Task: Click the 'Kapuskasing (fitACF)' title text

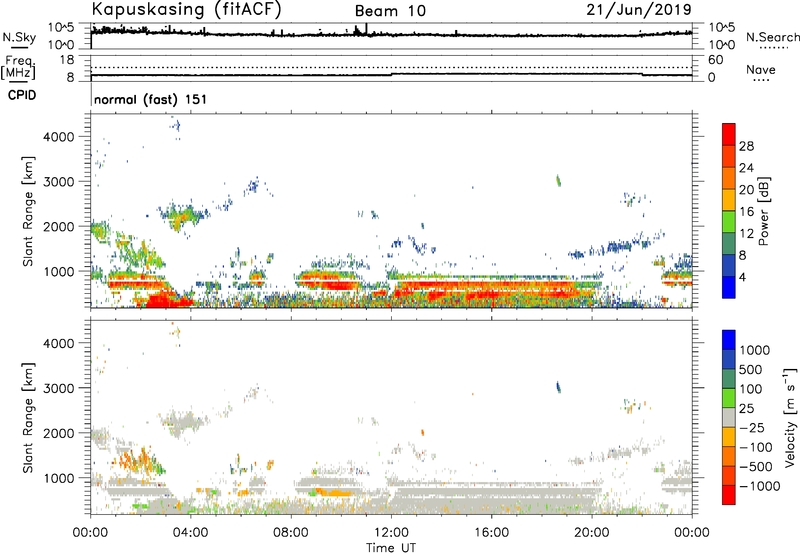Action: pyautogui.click(x=186, y=9)
